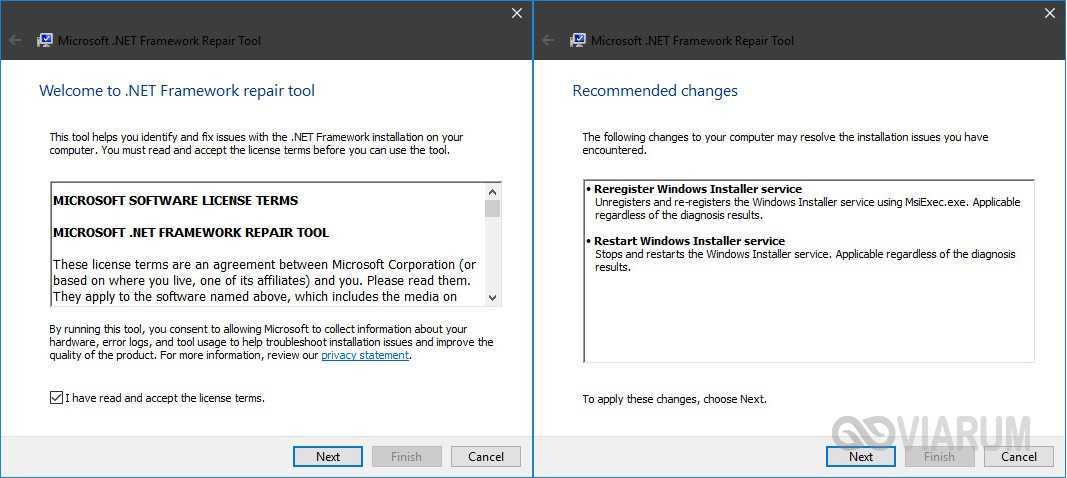This screenshot has height=478, width=1067.
Task: Click Cancel in the Recommended changes window
Action: pos(1019,456)
